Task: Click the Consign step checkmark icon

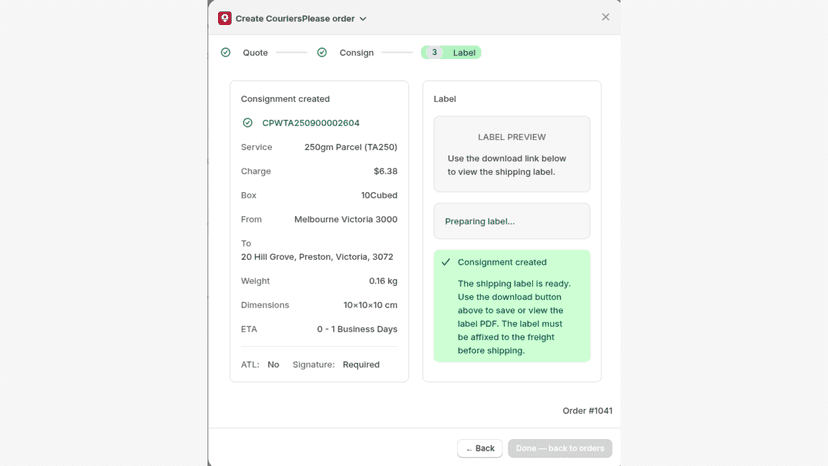Action: click(x=322, y=52)
